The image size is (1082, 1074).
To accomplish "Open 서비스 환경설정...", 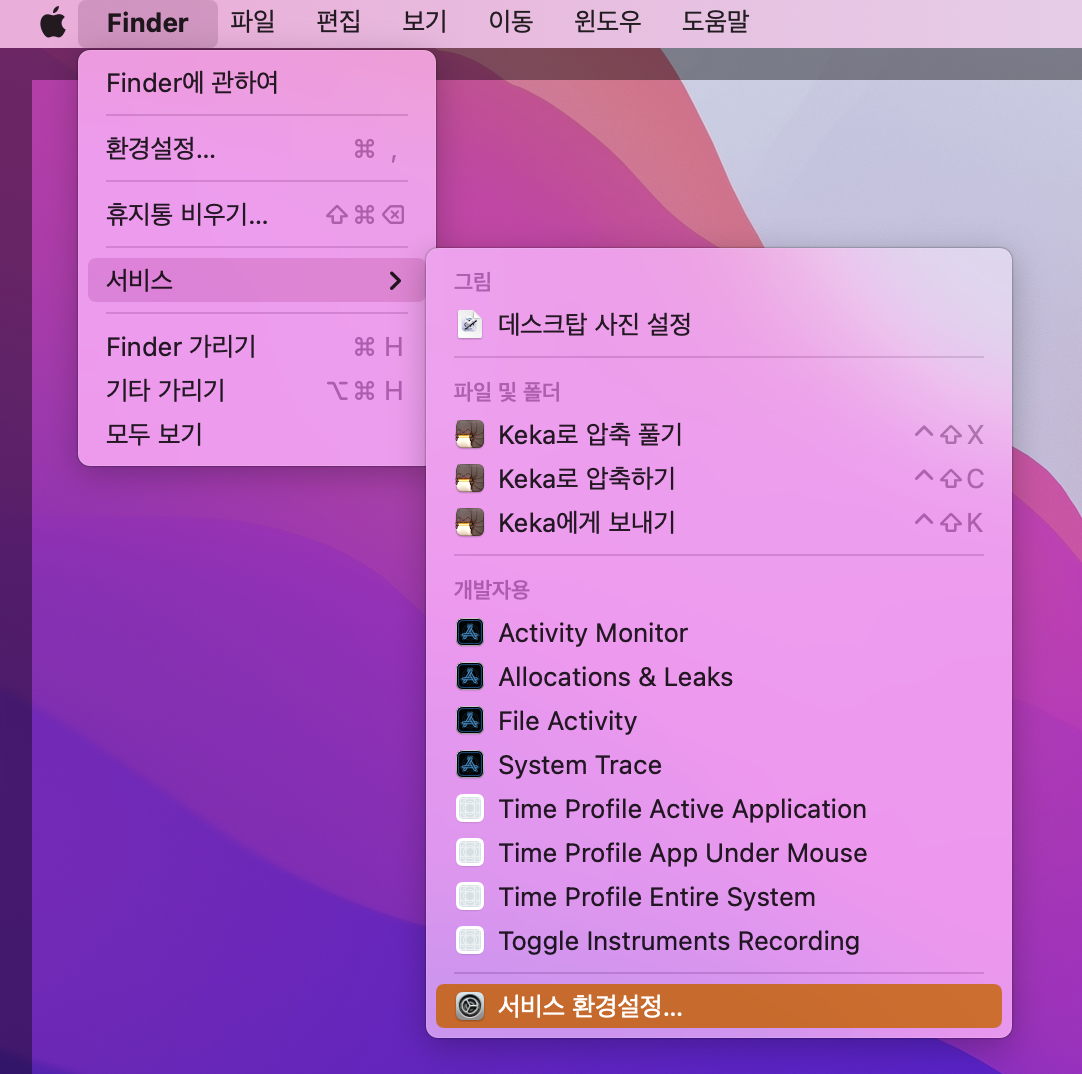I will pyautogui.click(x=718, y=1006).
